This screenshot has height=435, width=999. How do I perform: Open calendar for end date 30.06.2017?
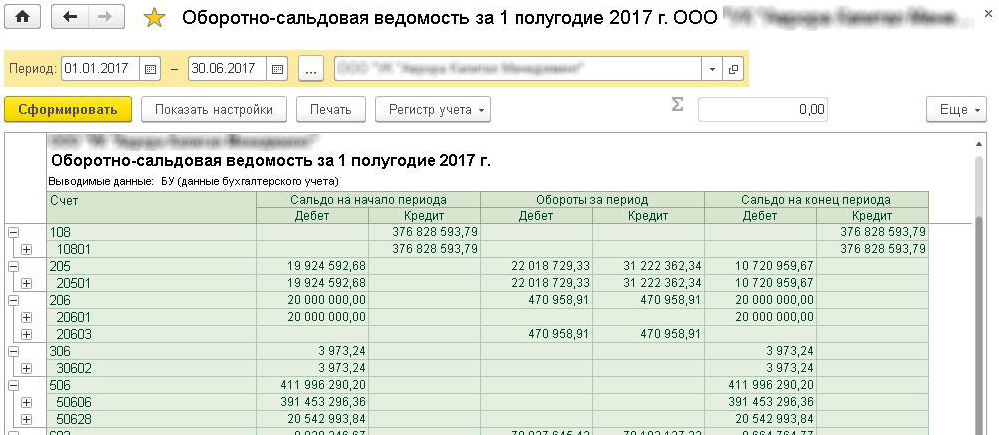[278, 69]
